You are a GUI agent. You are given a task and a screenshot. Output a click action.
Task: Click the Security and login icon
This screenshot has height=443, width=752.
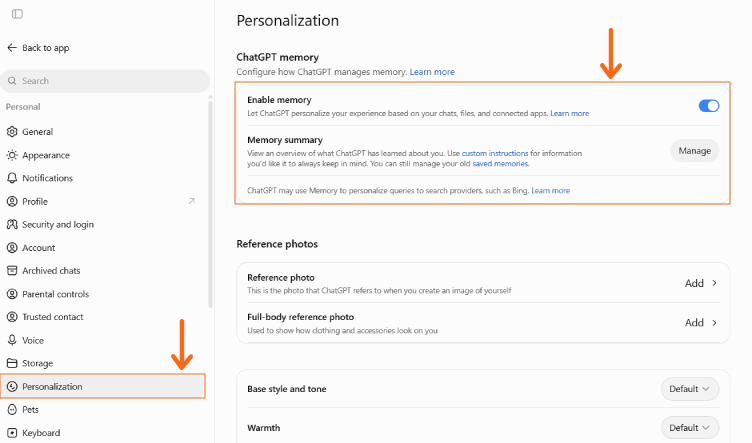(12, 224)
